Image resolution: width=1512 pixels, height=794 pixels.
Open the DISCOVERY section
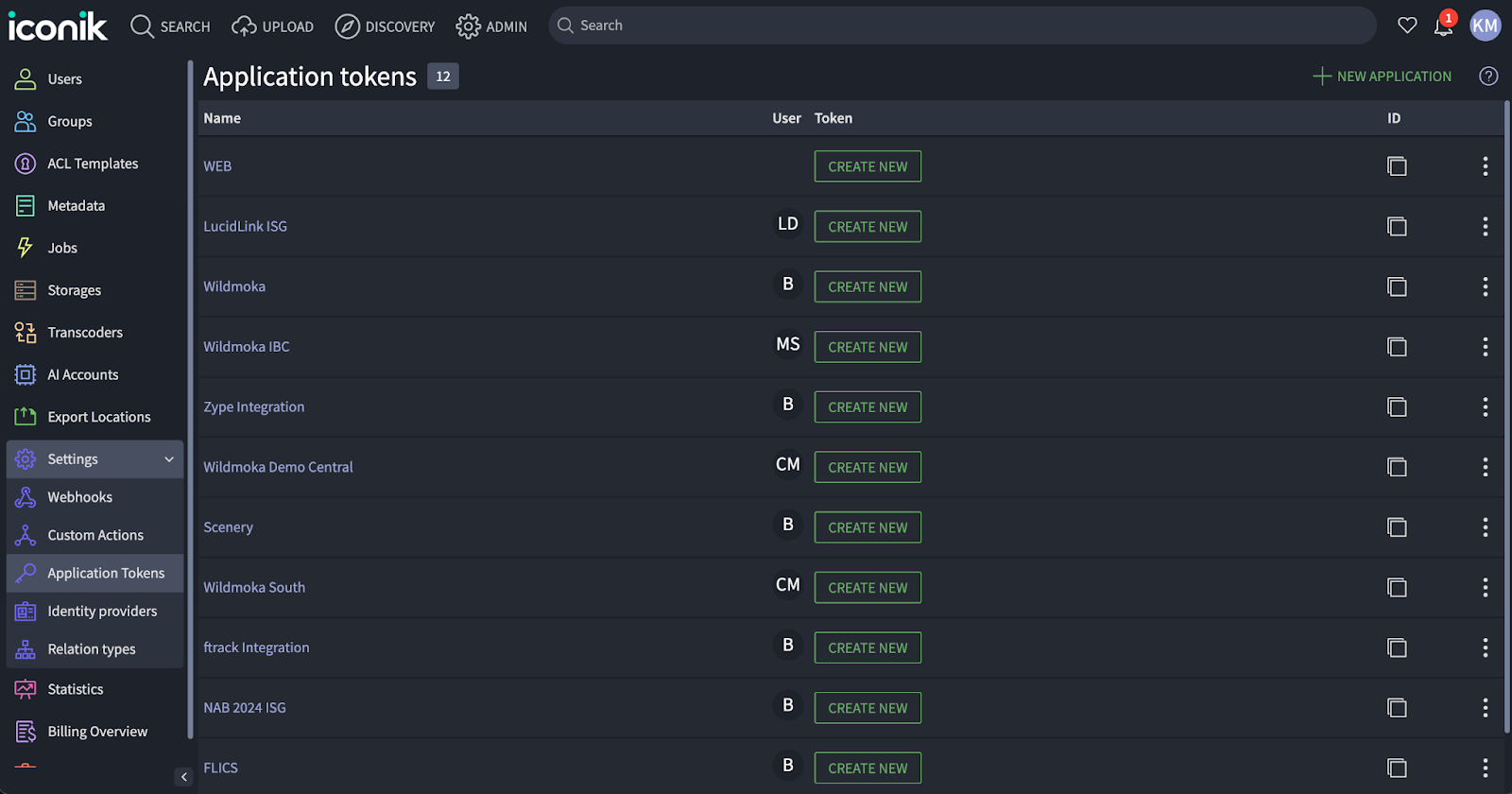click(x=386, y=26)
